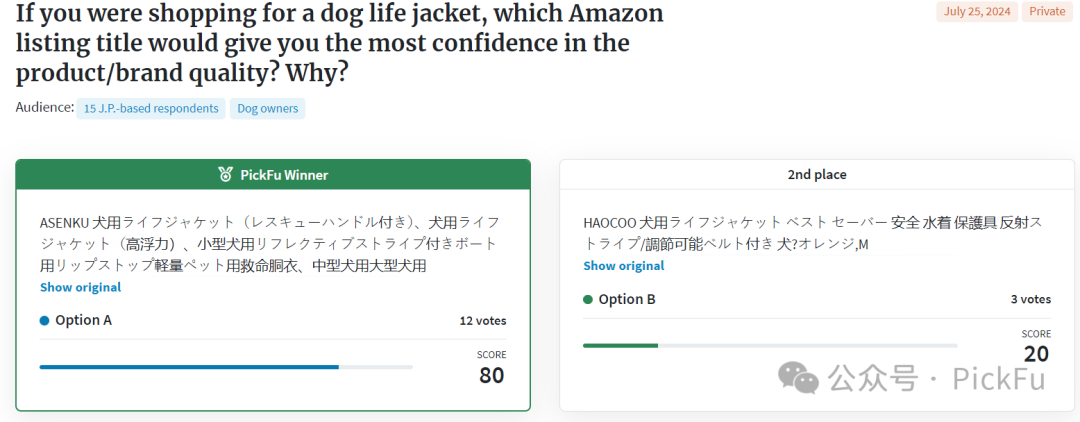
Task: Click Option B green score bar
Action: (621, 346)
